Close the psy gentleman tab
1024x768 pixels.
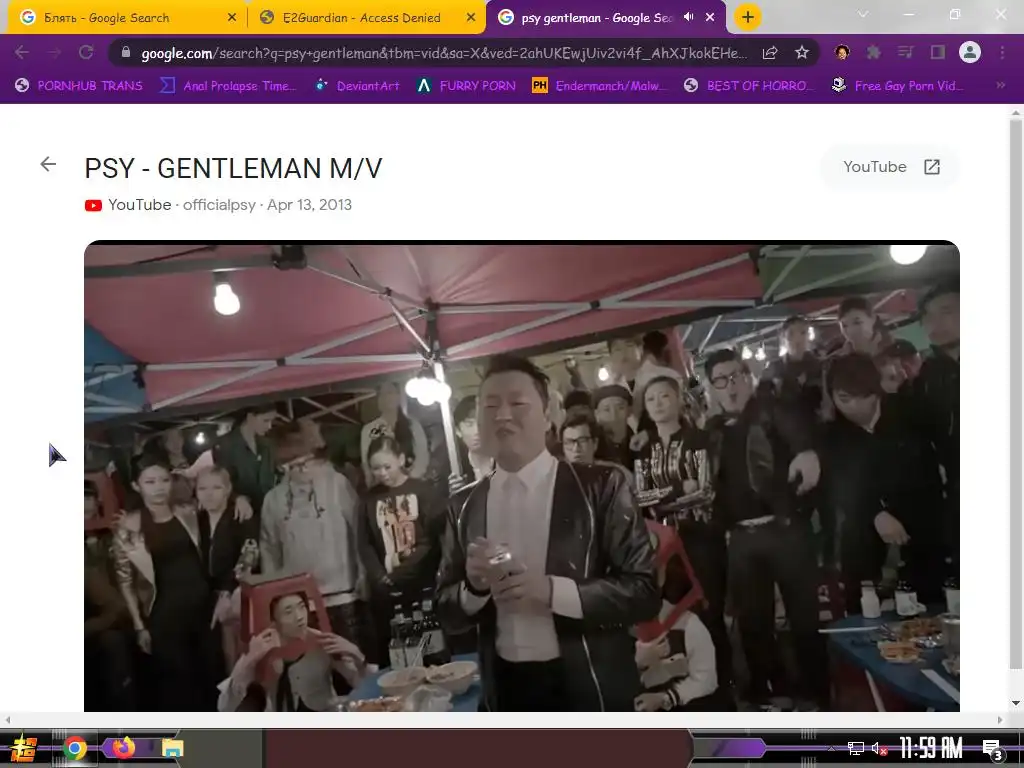(710, 18)
